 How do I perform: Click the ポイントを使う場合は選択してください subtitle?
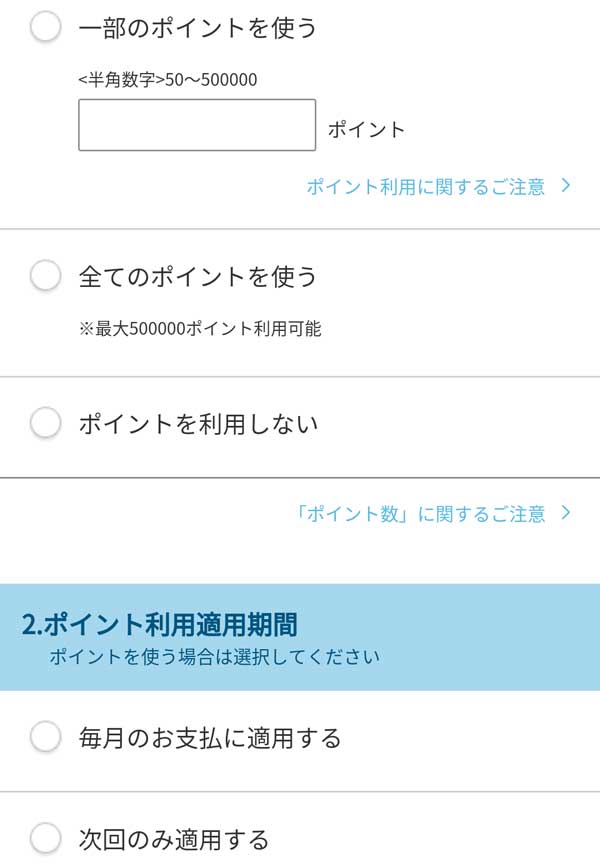pos(215,658)
